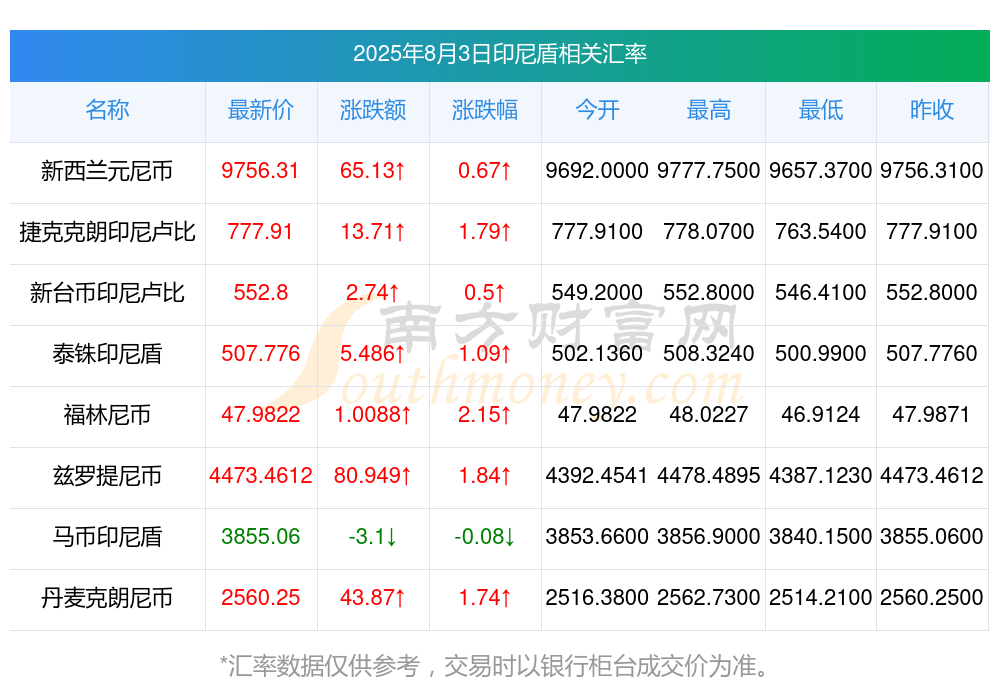Click the disclaimer 汇率数据仅供参考 footnote
Screen dimensions: 1000x698
(495, 666)
